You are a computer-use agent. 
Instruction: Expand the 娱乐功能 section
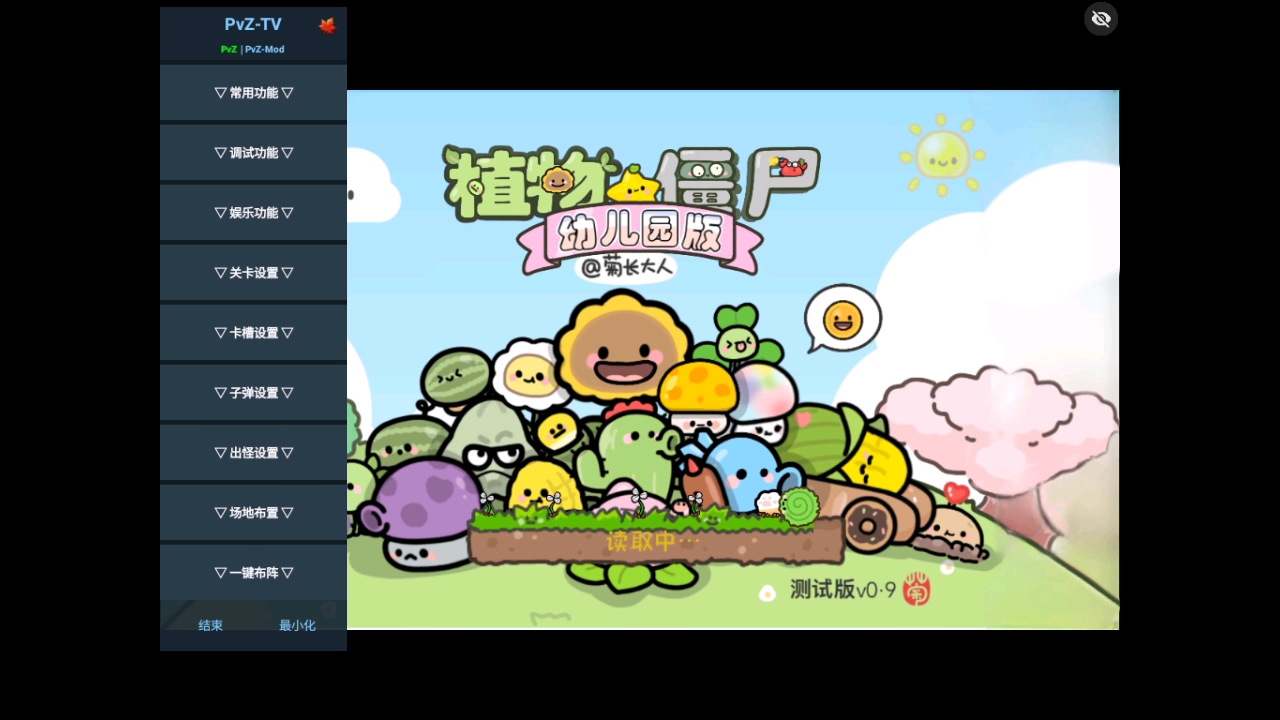[x=253, y=213]
